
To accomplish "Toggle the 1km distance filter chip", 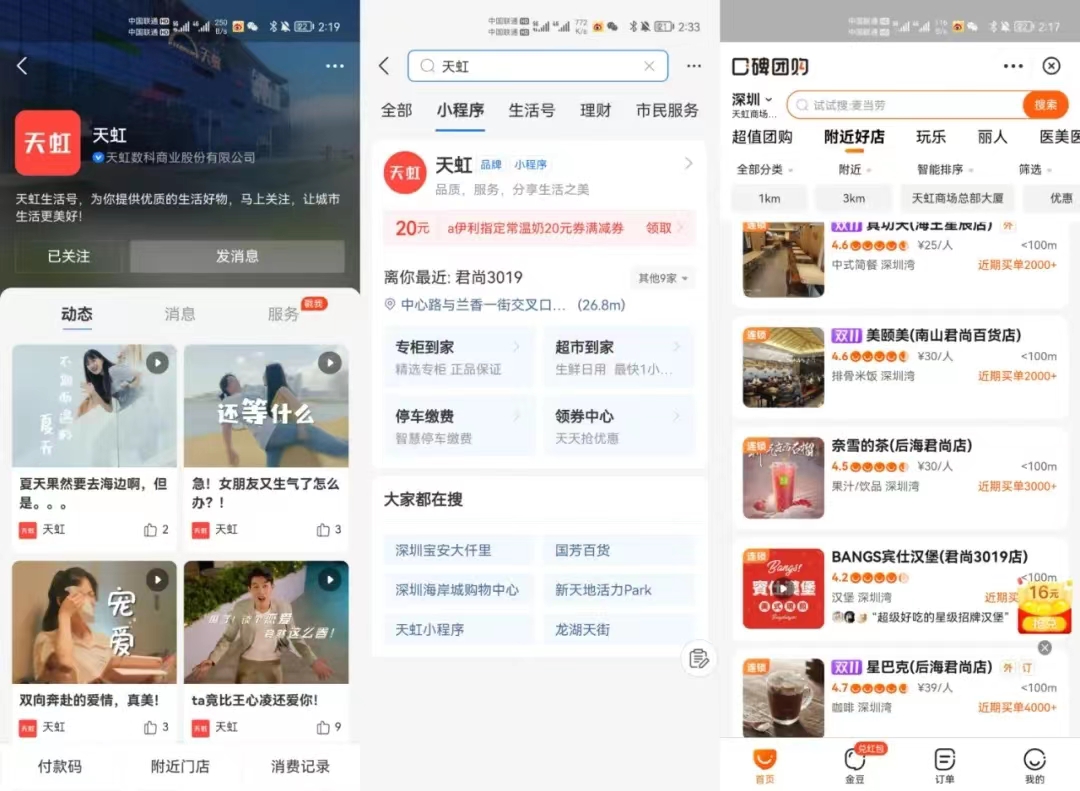I will [769, 198].
